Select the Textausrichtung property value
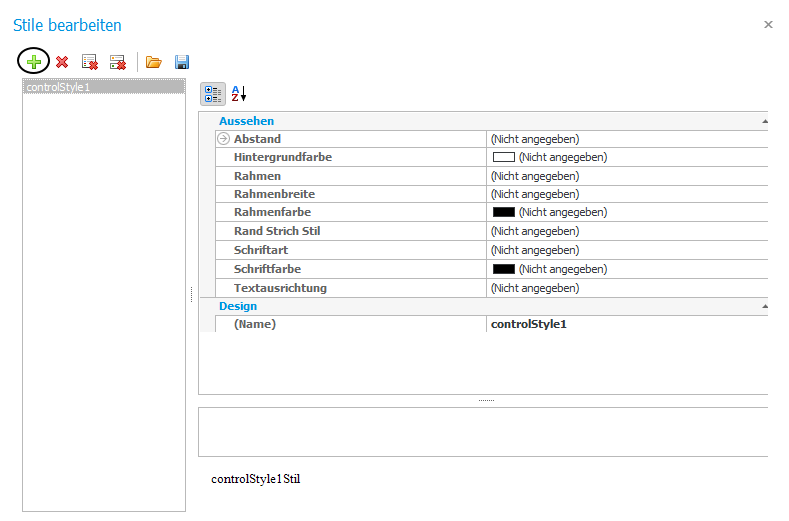The height and width of the screenshot is (521, 789). tap(627, 288)
